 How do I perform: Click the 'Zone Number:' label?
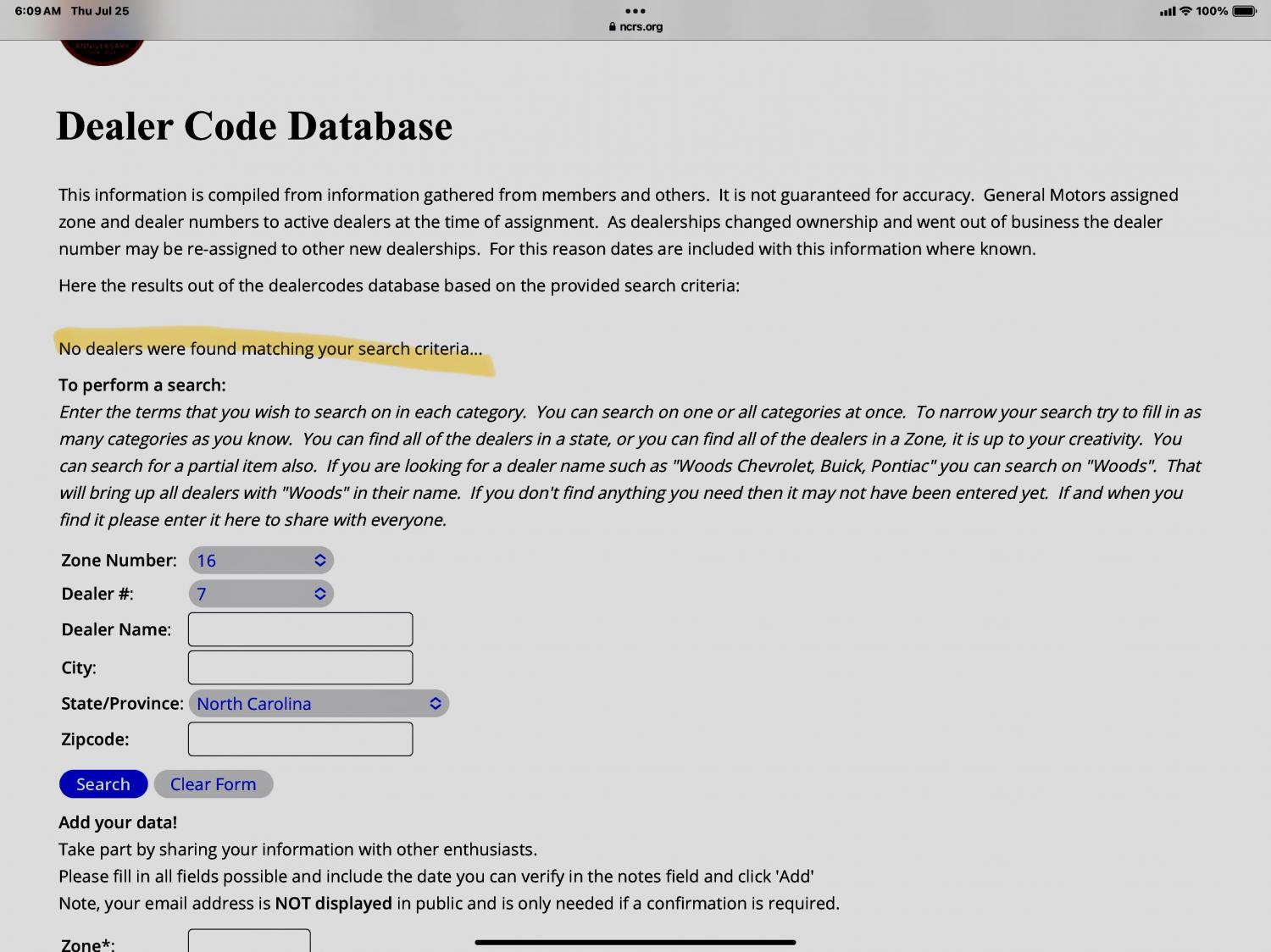(119, 560)
